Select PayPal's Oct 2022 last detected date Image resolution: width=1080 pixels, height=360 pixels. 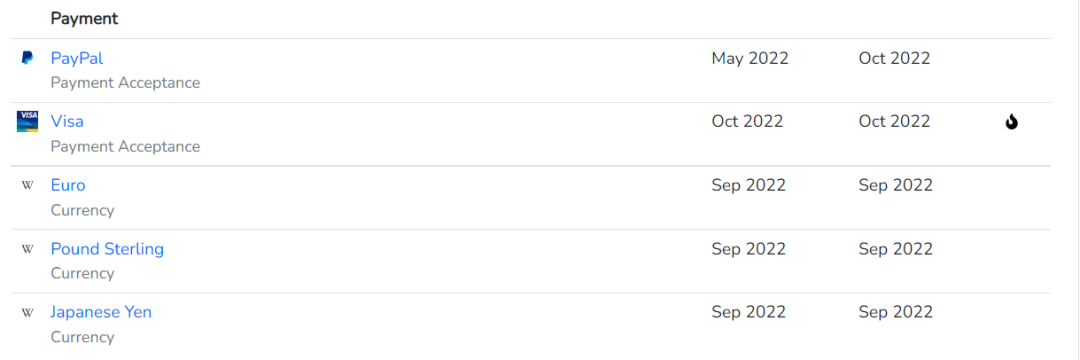[894, 59]
